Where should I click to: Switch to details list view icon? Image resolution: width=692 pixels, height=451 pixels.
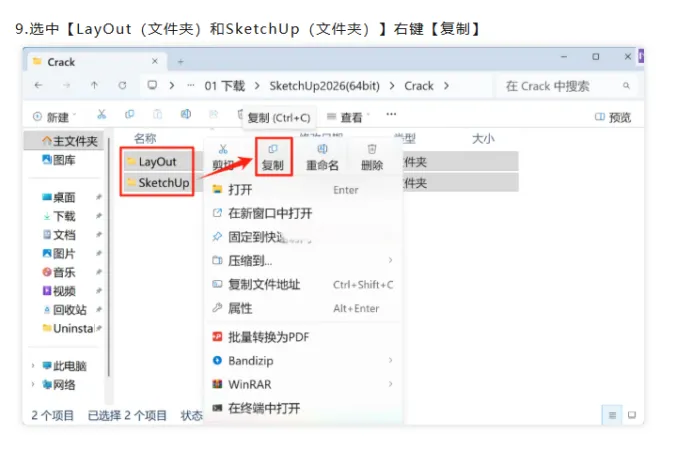(612, 415)
